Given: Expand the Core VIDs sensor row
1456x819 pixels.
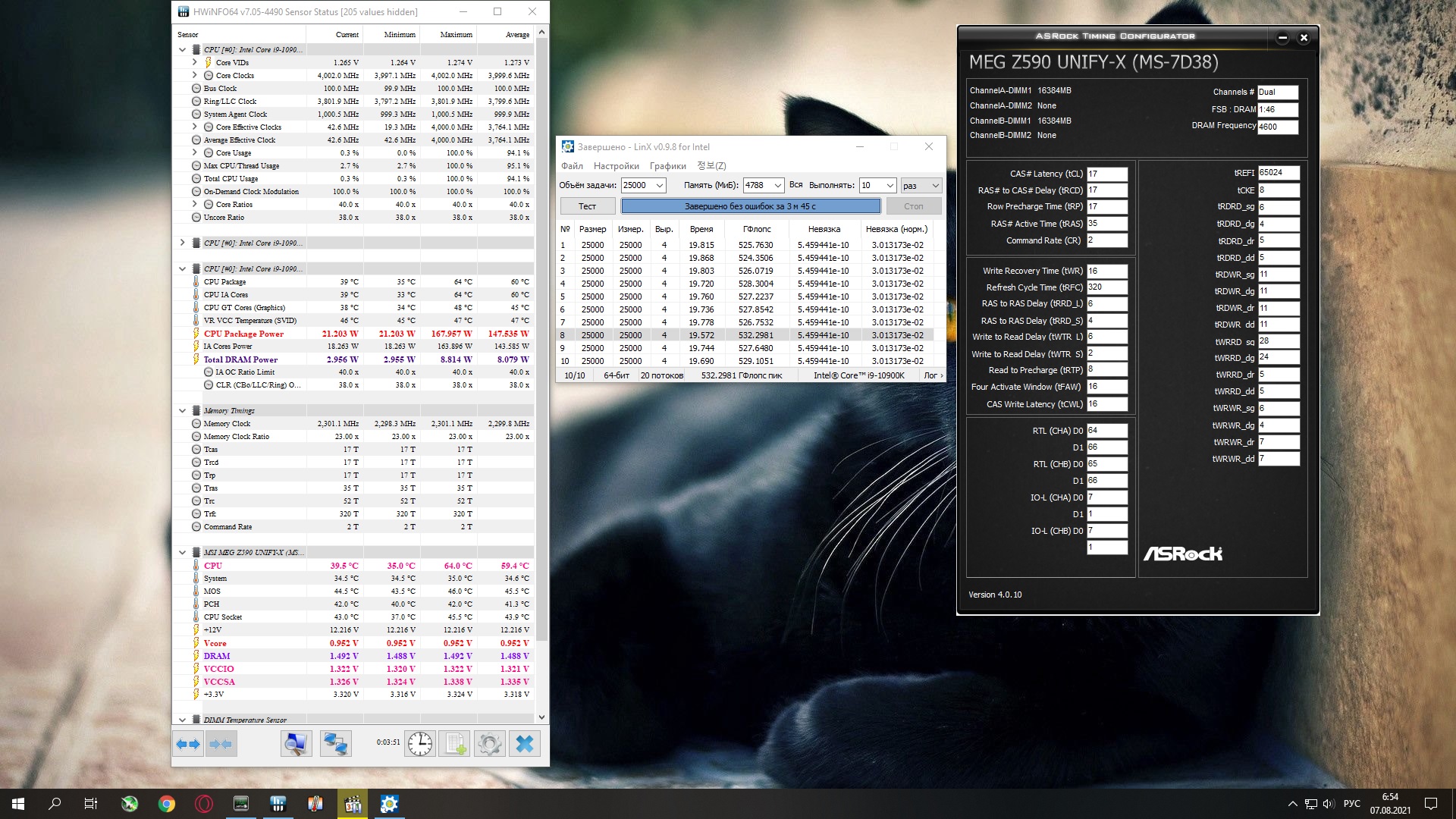Looking at the screenshot, I should click(194, 62).
